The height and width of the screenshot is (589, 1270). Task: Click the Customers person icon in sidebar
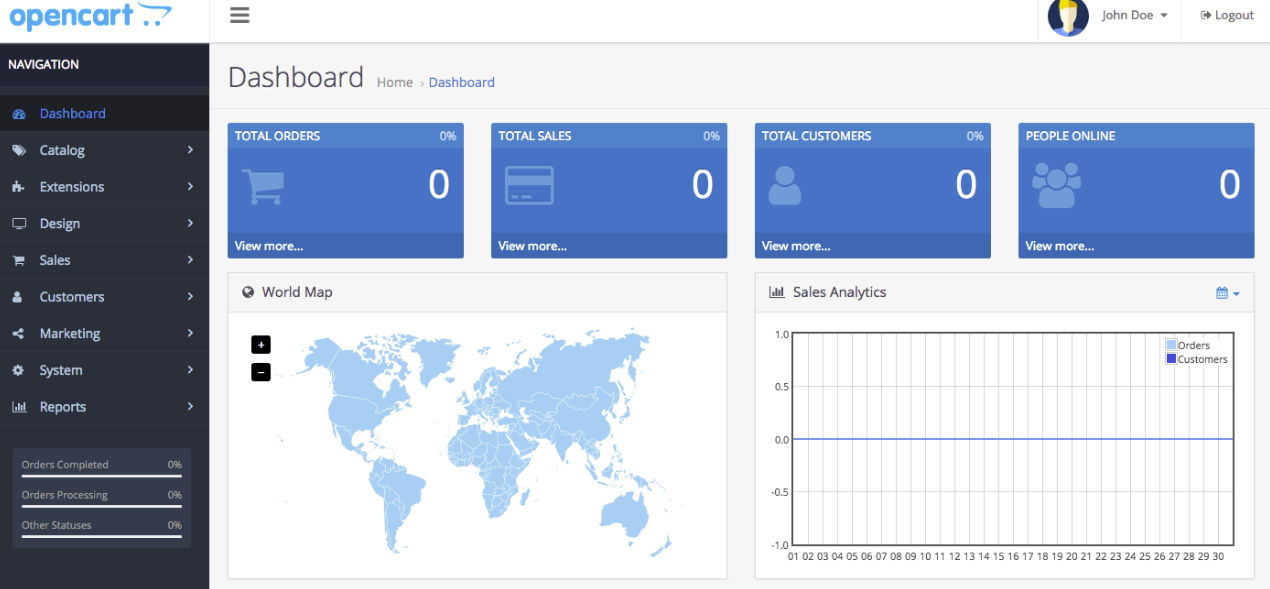(18, 297)
